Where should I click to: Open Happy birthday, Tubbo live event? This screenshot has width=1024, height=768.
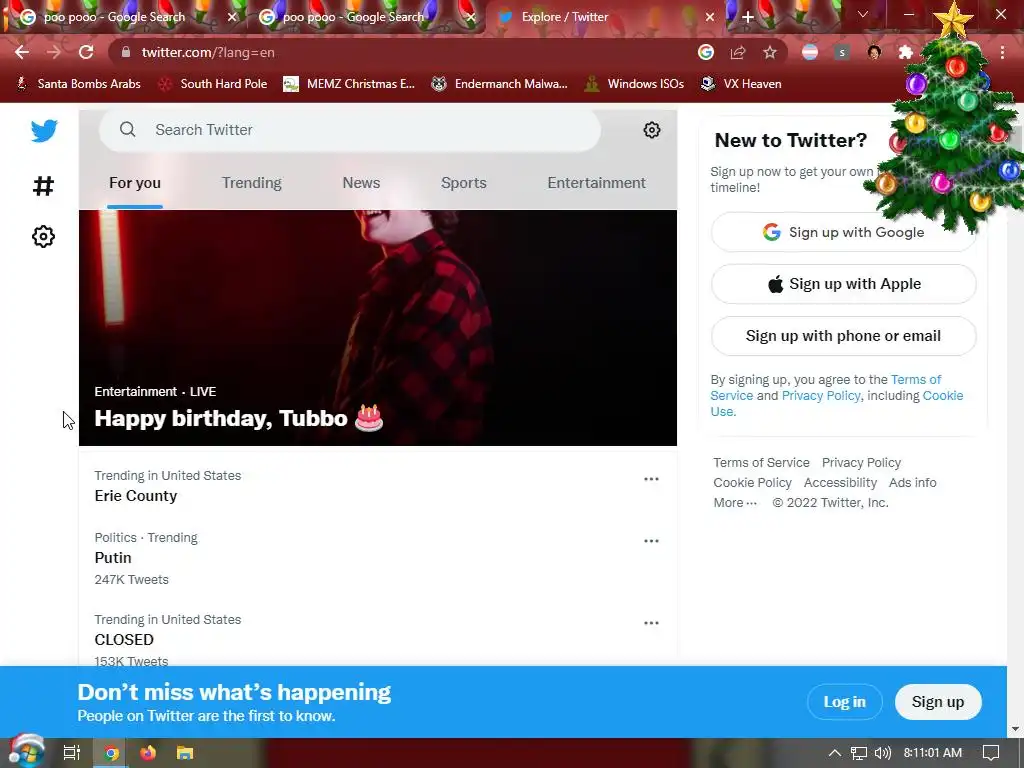[377, 328]
